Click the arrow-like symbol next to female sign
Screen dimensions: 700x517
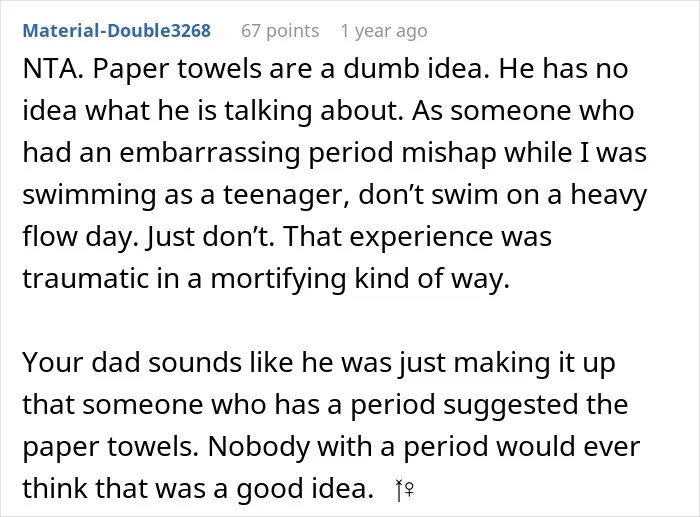pyautogui.click(x=399, y=491)
